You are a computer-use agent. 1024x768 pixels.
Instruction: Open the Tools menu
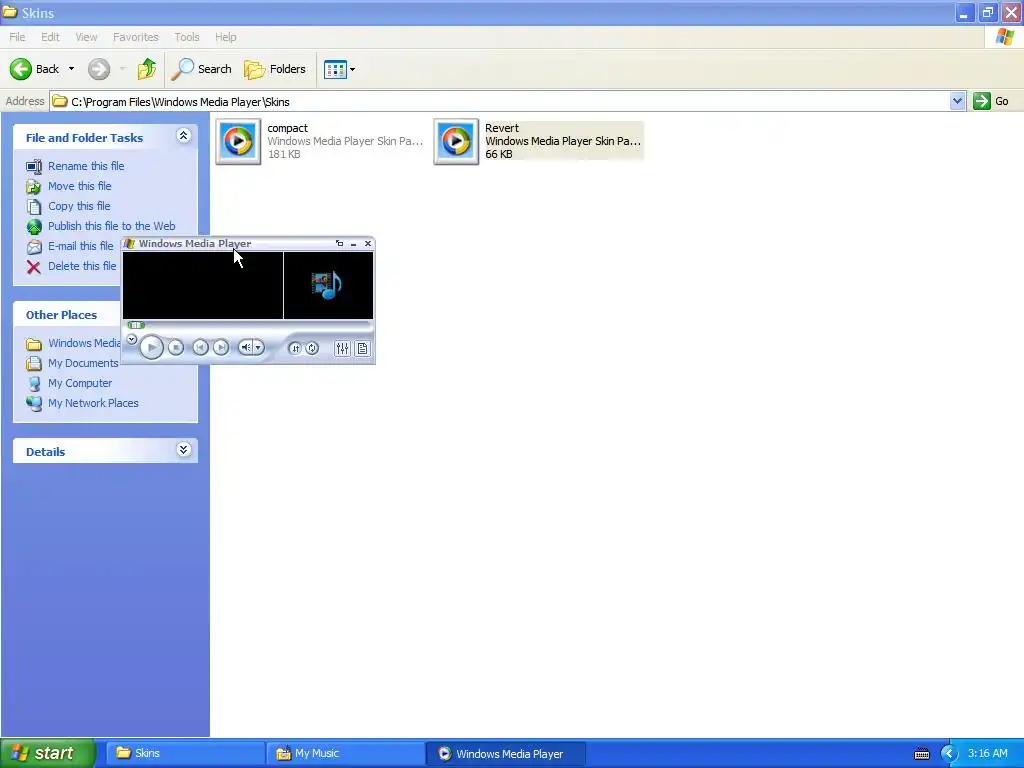pos(187,37)
